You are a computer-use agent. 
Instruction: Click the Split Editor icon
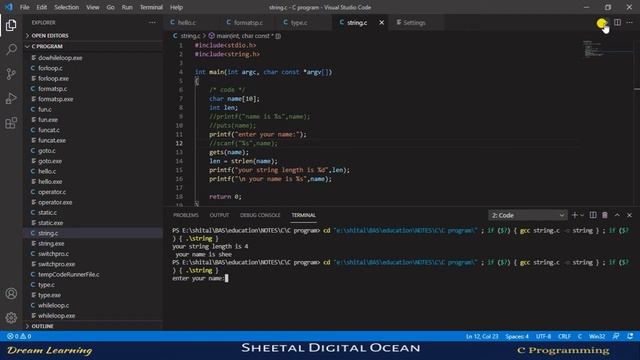point(617,22)
